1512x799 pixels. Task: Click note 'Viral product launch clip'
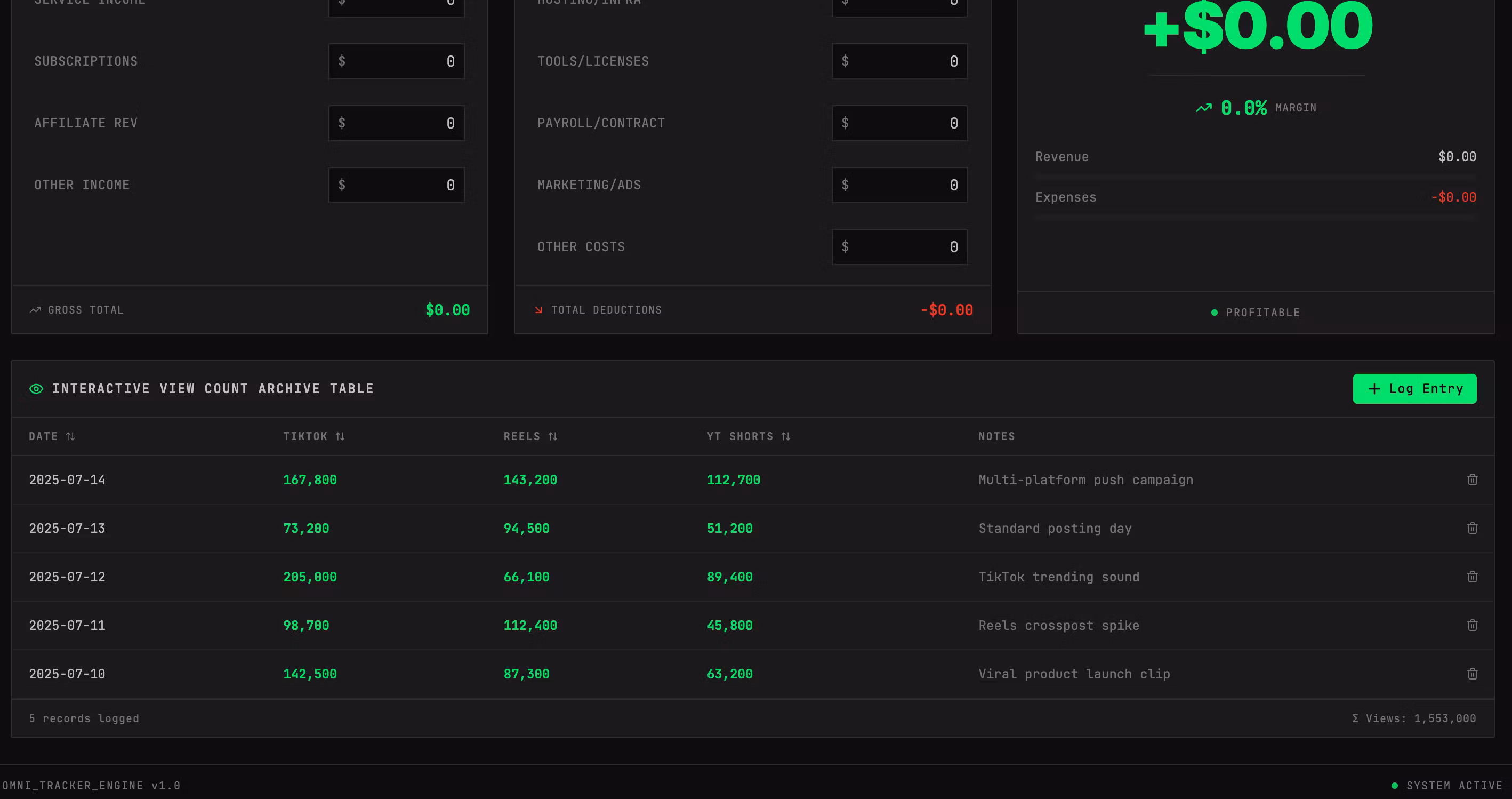[x=1074, y=674]
